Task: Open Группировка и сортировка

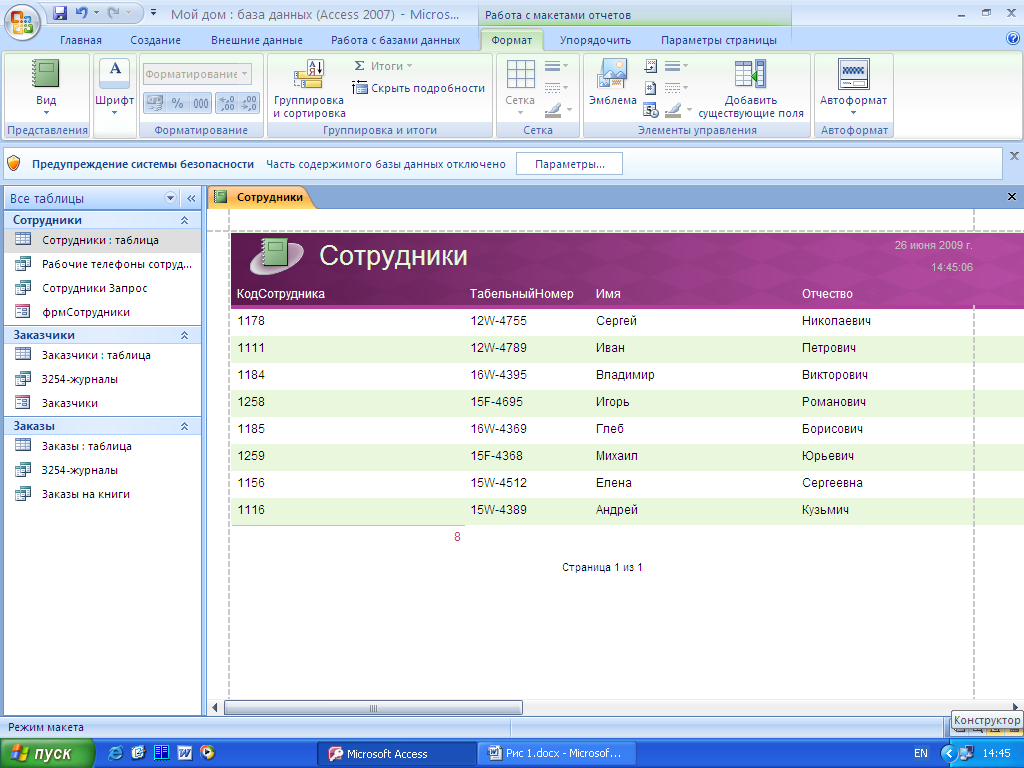Action: pyautogui.click(x=309, y=89)
